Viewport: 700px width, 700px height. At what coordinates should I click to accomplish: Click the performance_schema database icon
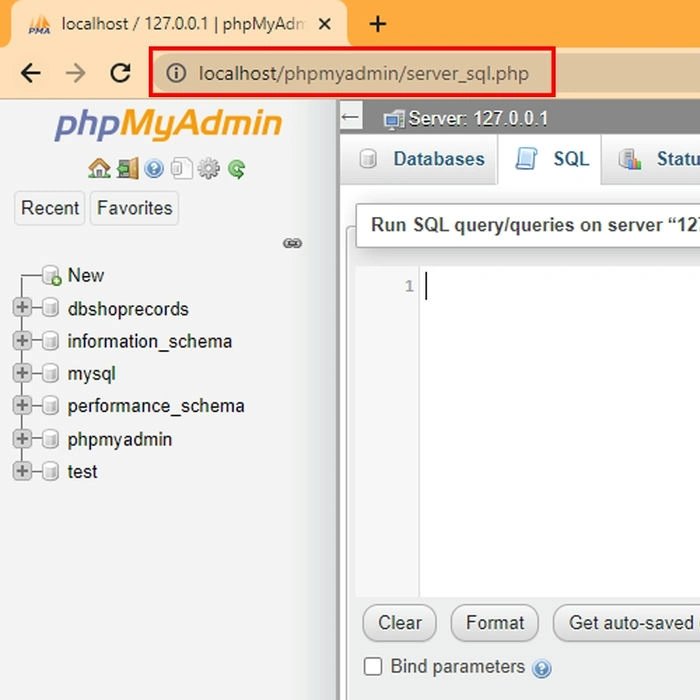(50, 406)
